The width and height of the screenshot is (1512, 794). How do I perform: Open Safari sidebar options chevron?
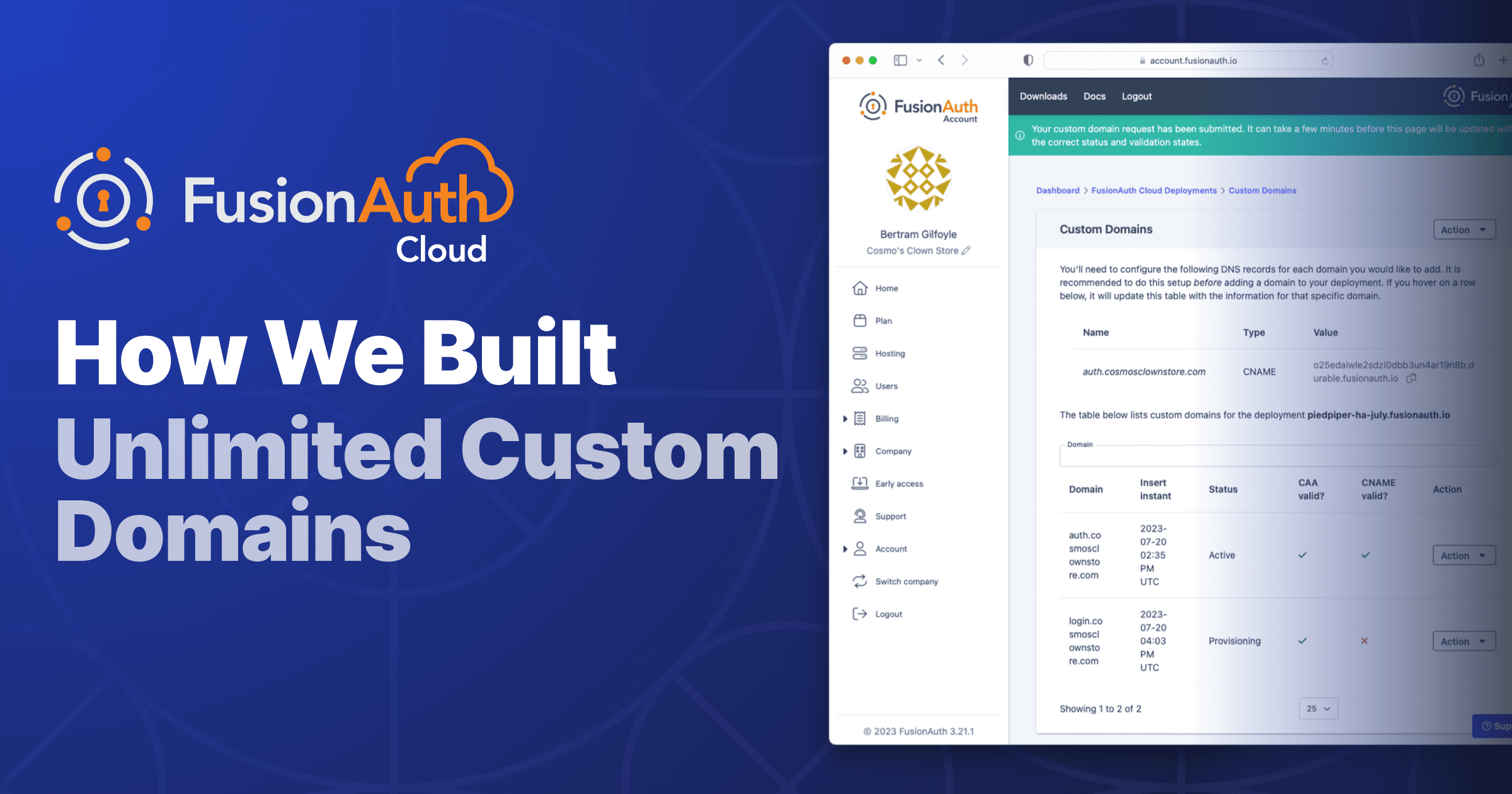[919, 60]
